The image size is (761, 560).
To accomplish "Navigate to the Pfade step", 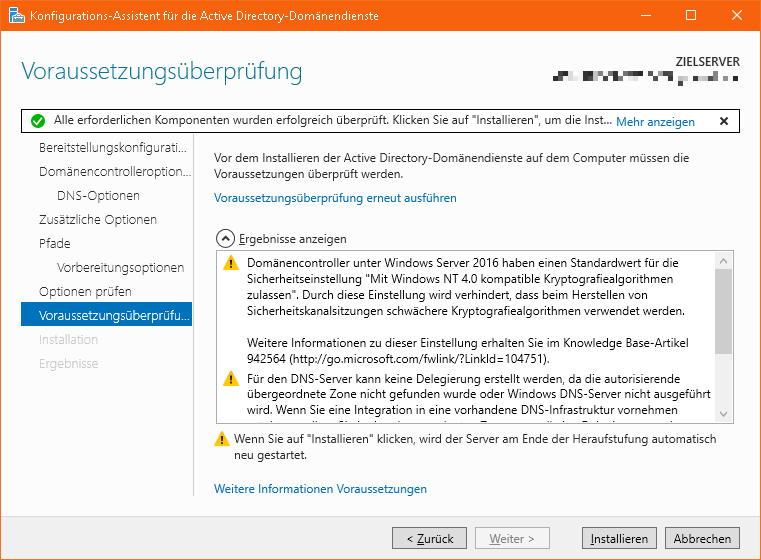I will 55,244.
